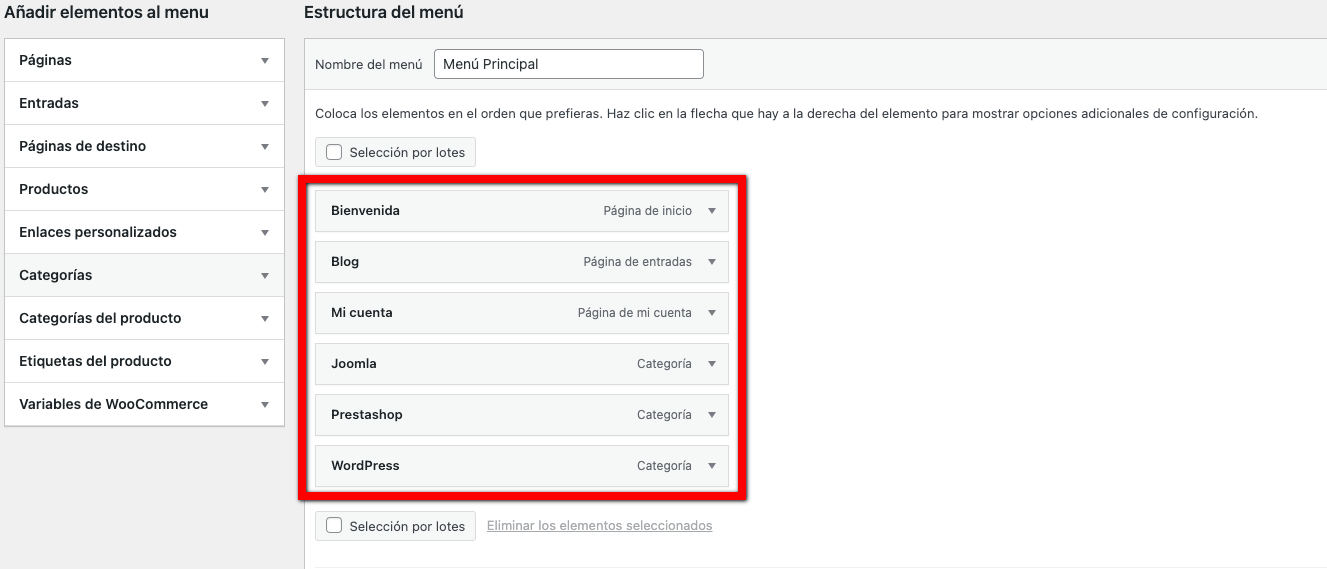The height and width of the screenshot is (569, 1327).
Task: Click the WordPress menu item label
Action: coord(365,466)
